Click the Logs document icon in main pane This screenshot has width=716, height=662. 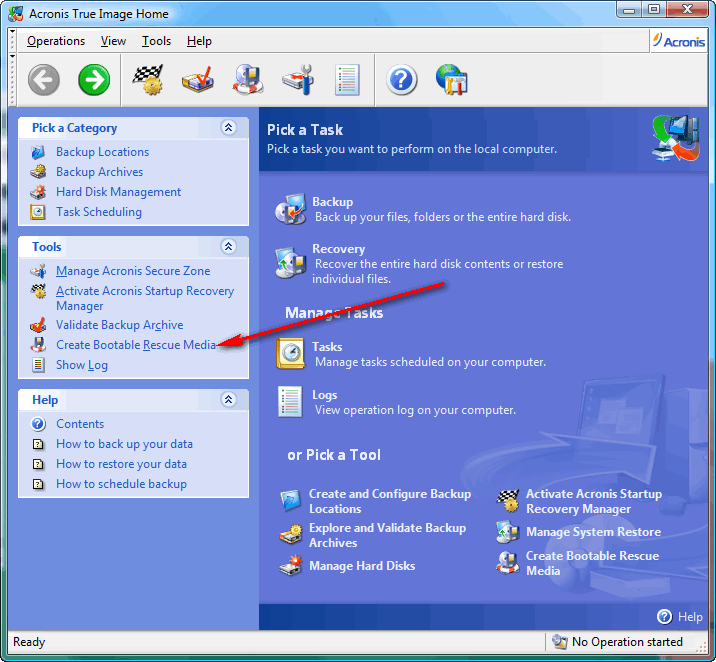pyautogui.click(x=290, y=402)
